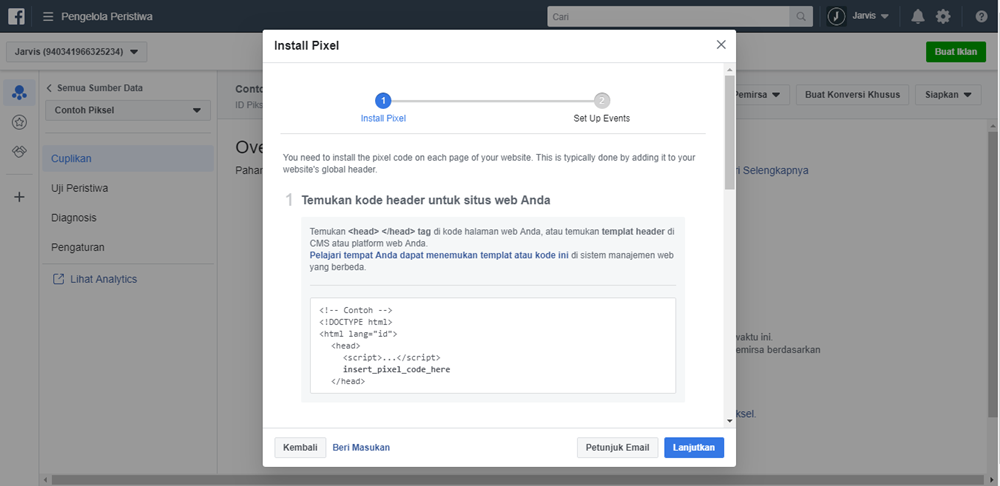Viewport: 1000px width, 486px height.
Task: Click the insert_pixel_code_here text in code sample
Action: [397, 369]
